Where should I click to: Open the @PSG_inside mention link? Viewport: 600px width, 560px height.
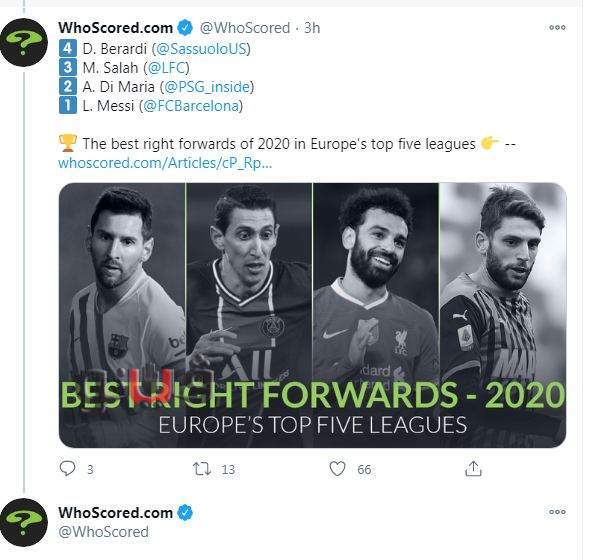(x=207, y=87)
